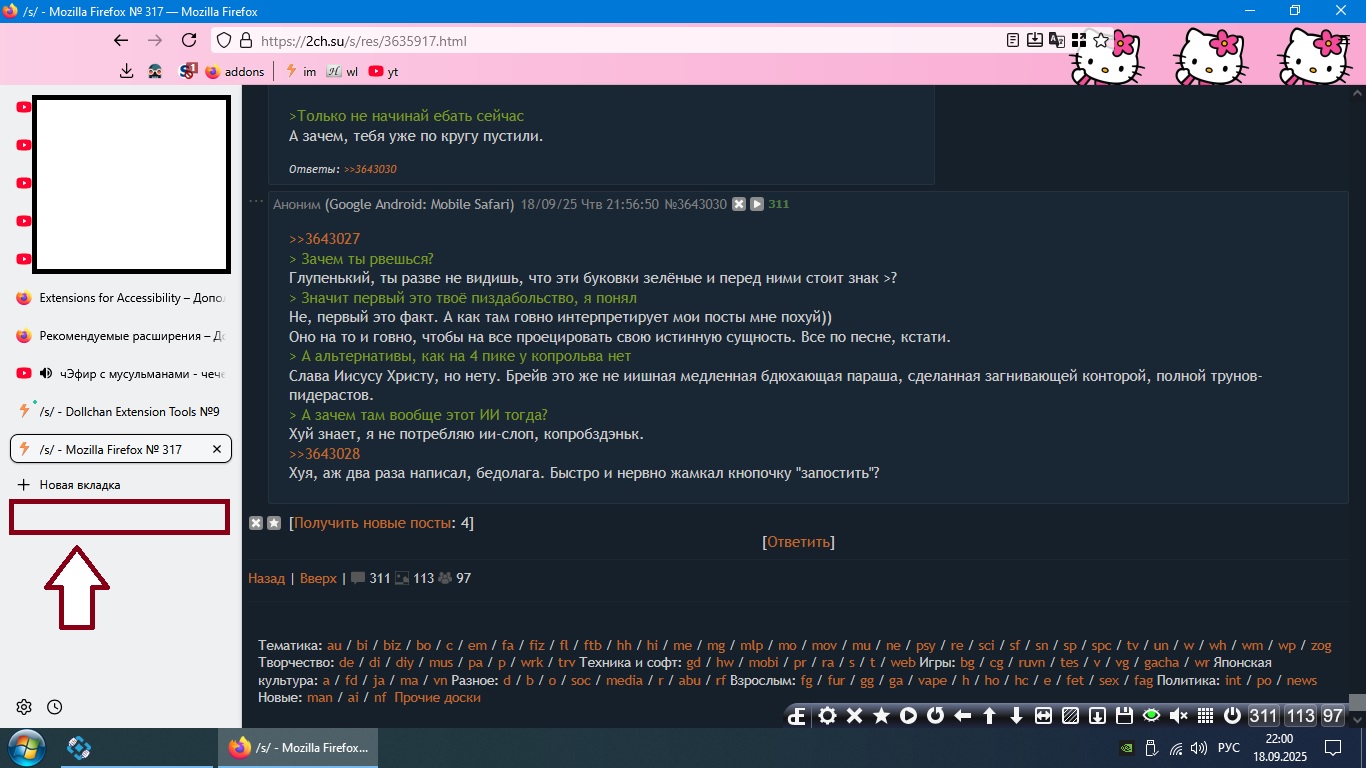Open the 'Наверх' link labeled 'Вверх'
Image resolution: width=1366 pixels, height=768 pixels.
(318, 578)
